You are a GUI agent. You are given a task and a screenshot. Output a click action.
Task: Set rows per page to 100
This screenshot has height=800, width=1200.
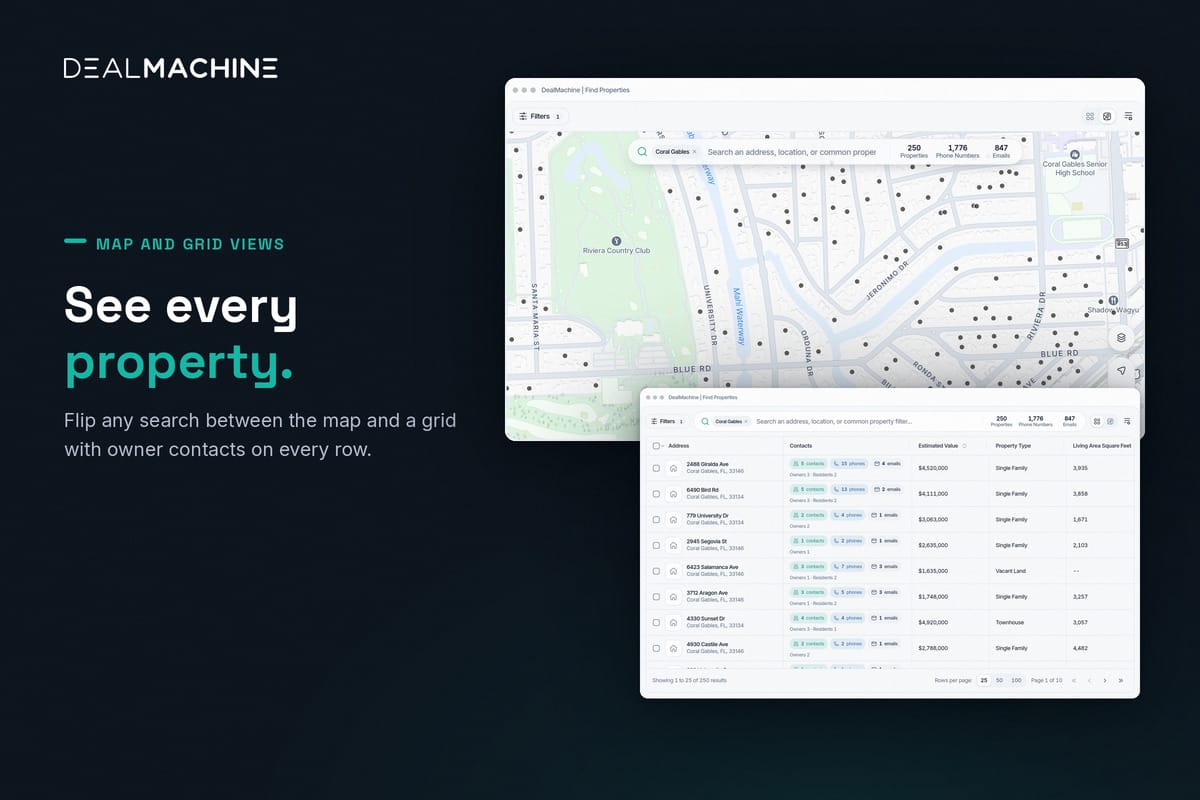[x=1016, y=680]
